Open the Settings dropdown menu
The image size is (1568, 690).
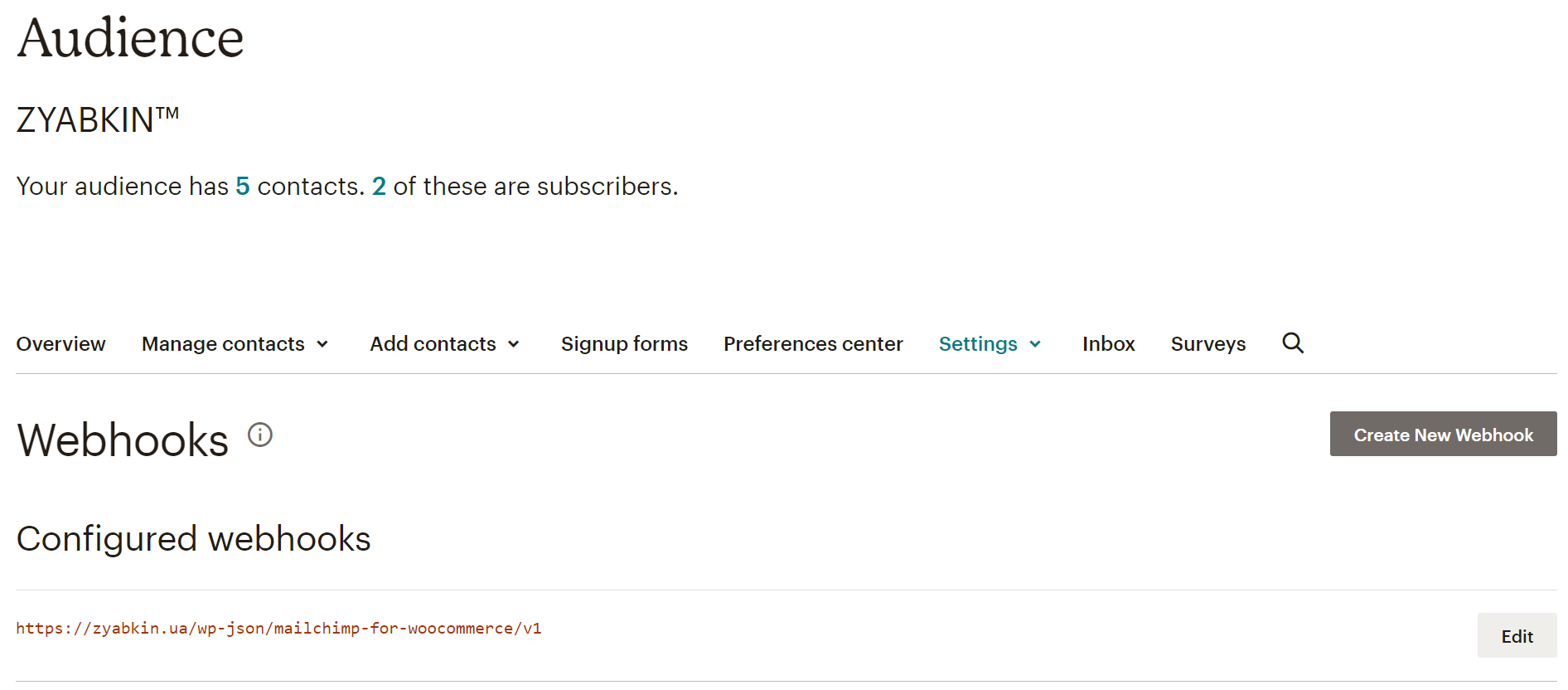tap(990, 343)
